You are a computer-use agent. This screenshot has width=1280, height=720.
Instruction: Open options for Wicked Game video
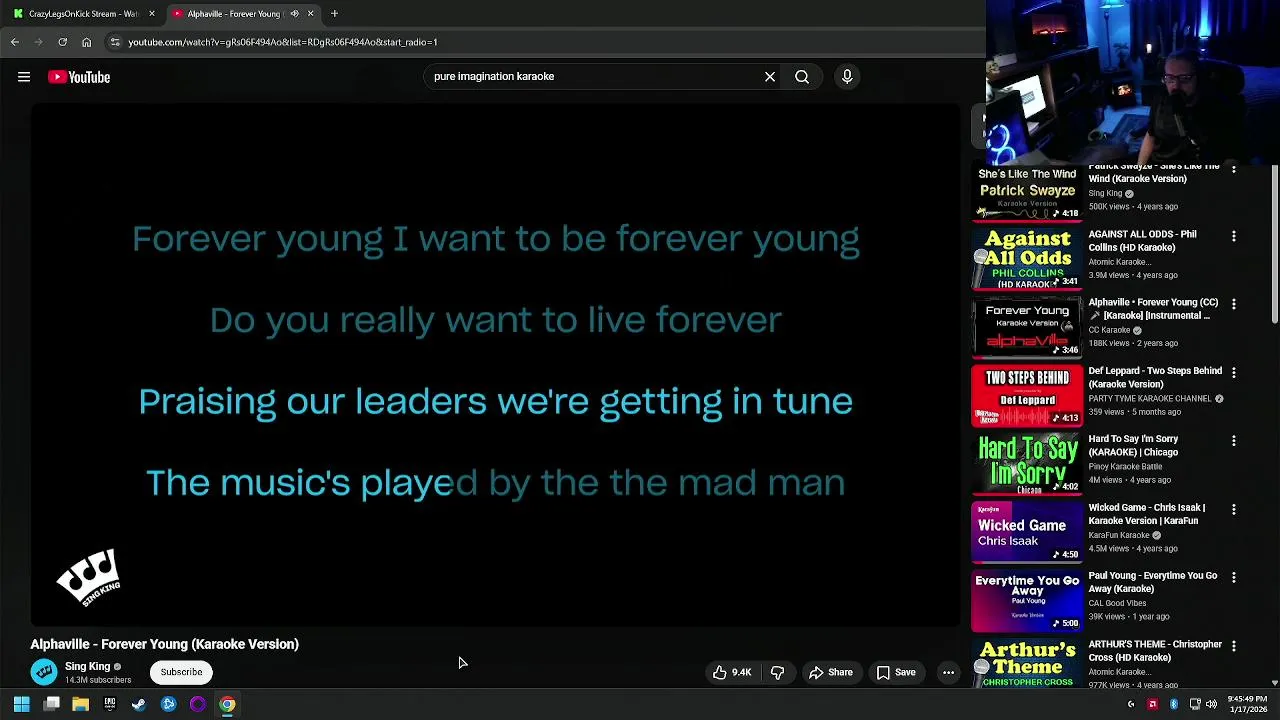tap(1233, 509)
